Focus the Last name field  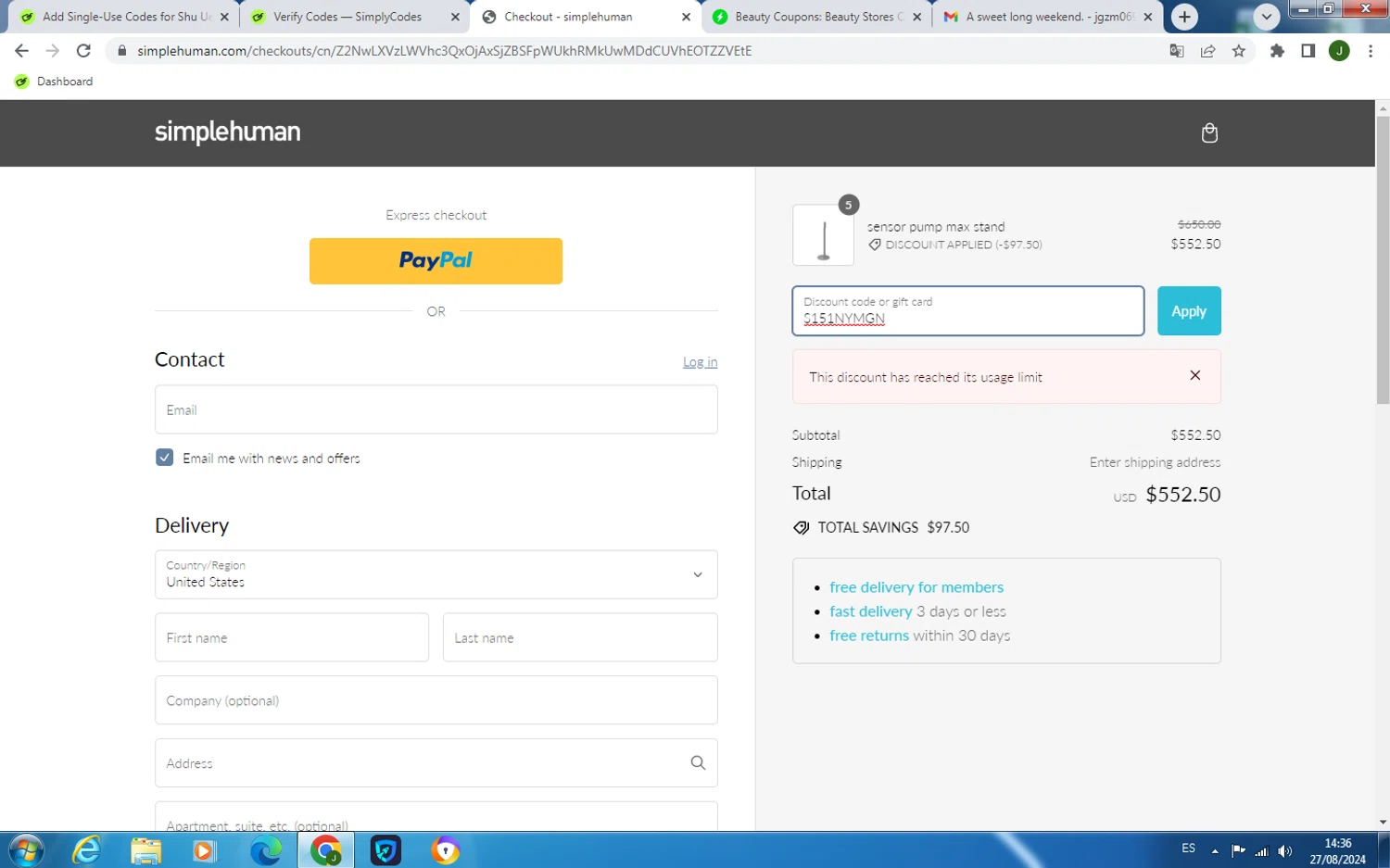[580, 637]
